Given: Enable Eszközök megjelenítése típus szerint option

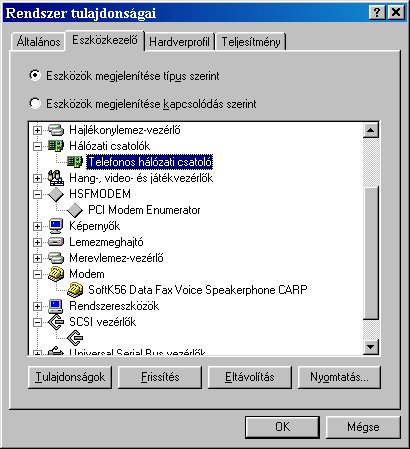Looking at the screenshot, I should [x=35, y=76].
